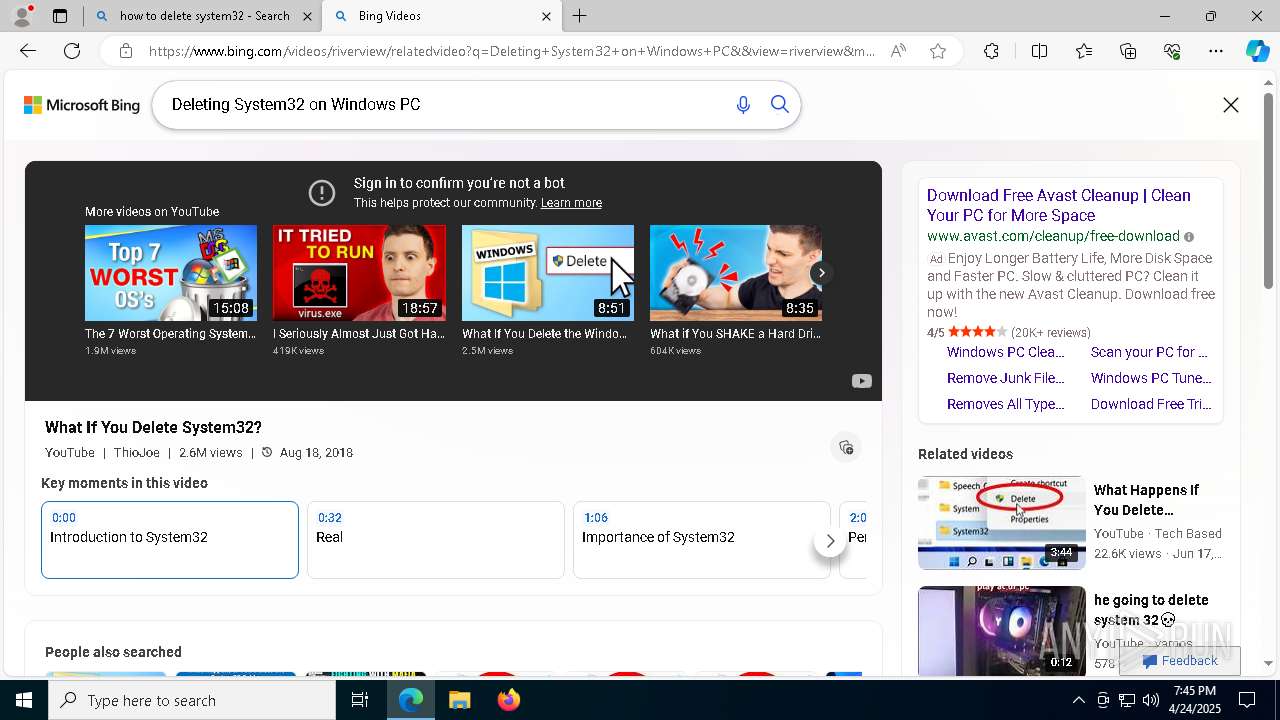Open the Favorites list
The width and height of the screenshot is (1280, 720).
pos(1084,51)
